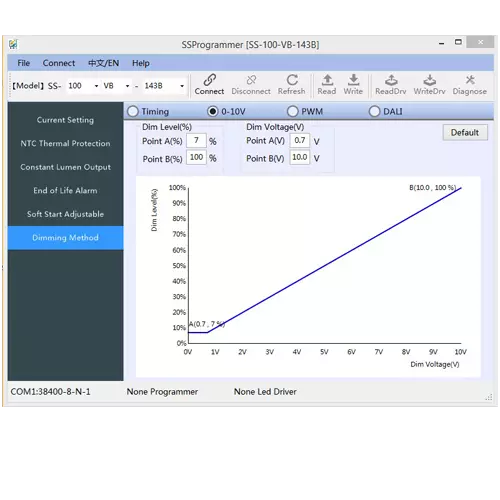Click the WriteDrv toolbar icon
The height and width of the screenshot is (500, 500).
tap(430, 80)
